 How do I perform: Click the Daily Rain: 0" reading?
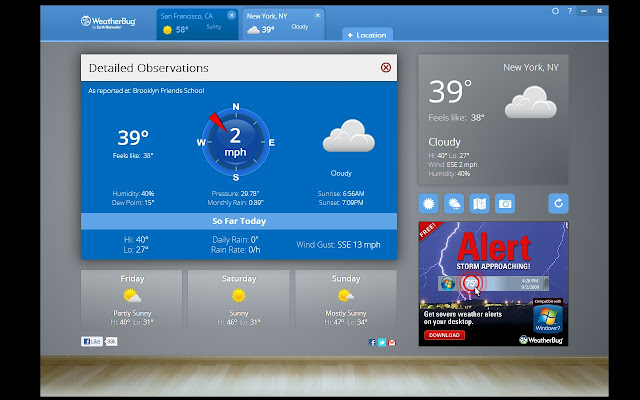point(236,240)
